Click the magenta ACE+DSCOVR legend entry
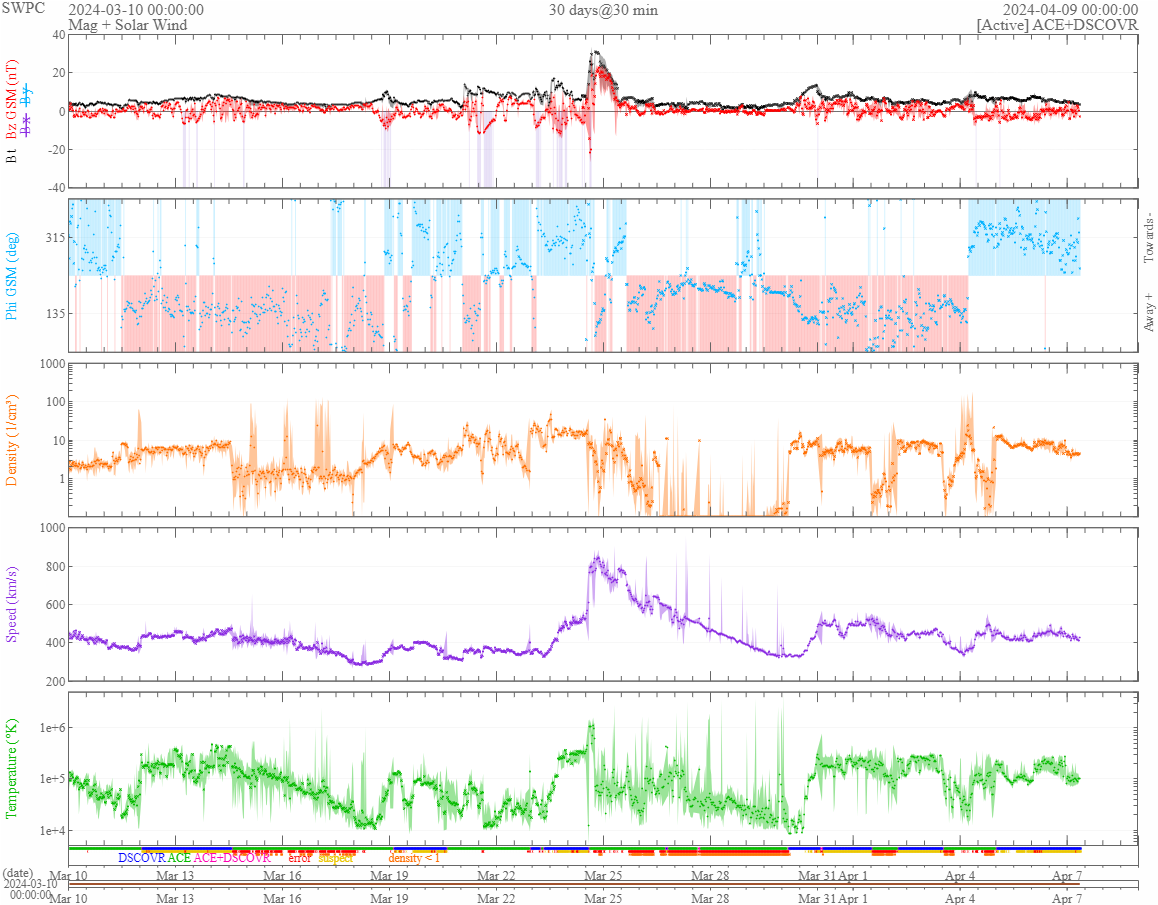Viewport: 1158px width, 905px height. coord(232,858)
